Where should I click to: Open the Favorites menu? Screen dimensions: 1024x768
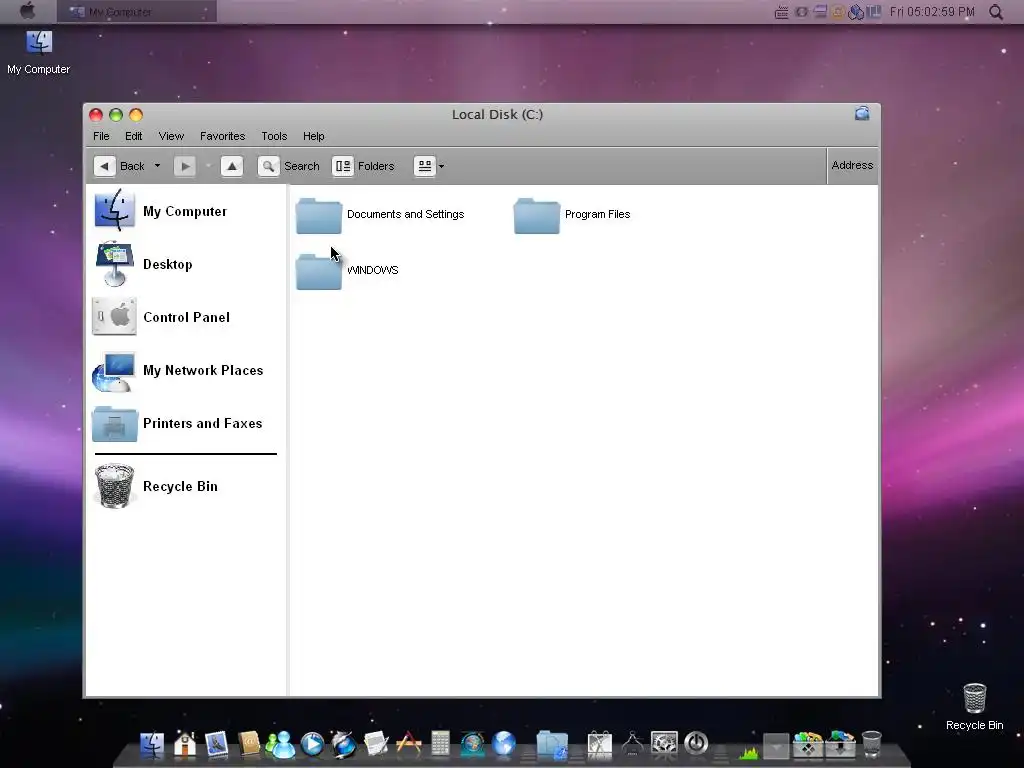point(223,136)
